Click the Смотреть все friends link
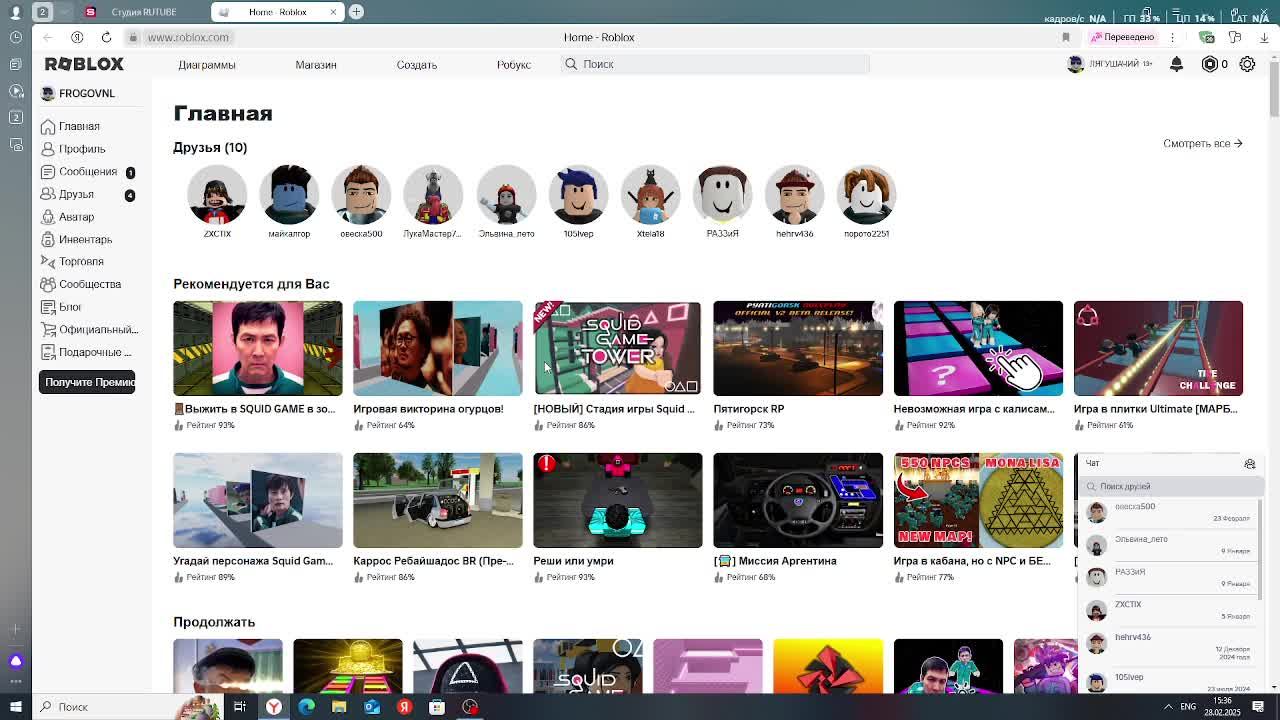 (x=1202, y=143)
